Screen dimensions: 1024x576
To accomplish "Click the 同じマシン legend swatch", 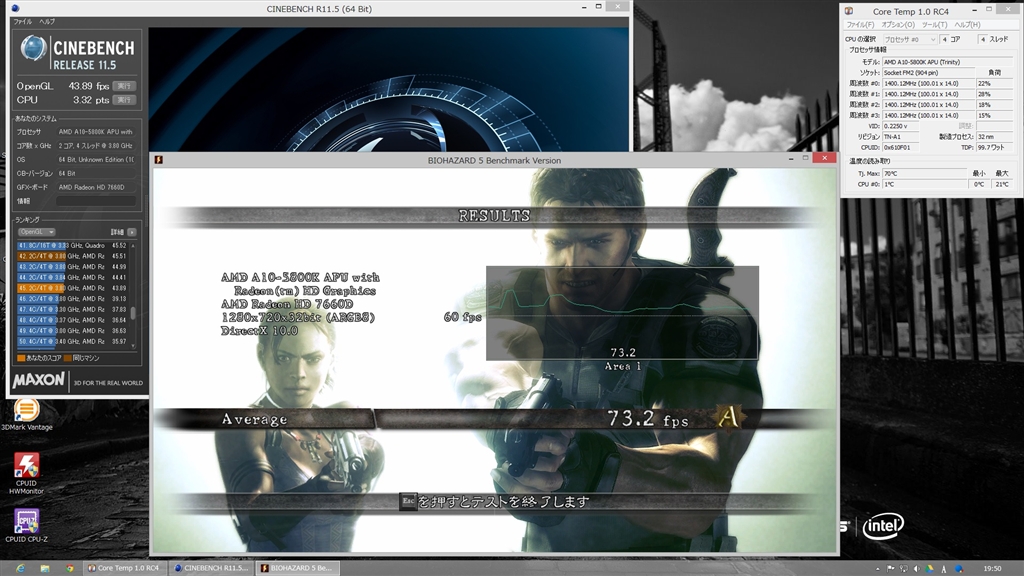I will tap(68, 358).
